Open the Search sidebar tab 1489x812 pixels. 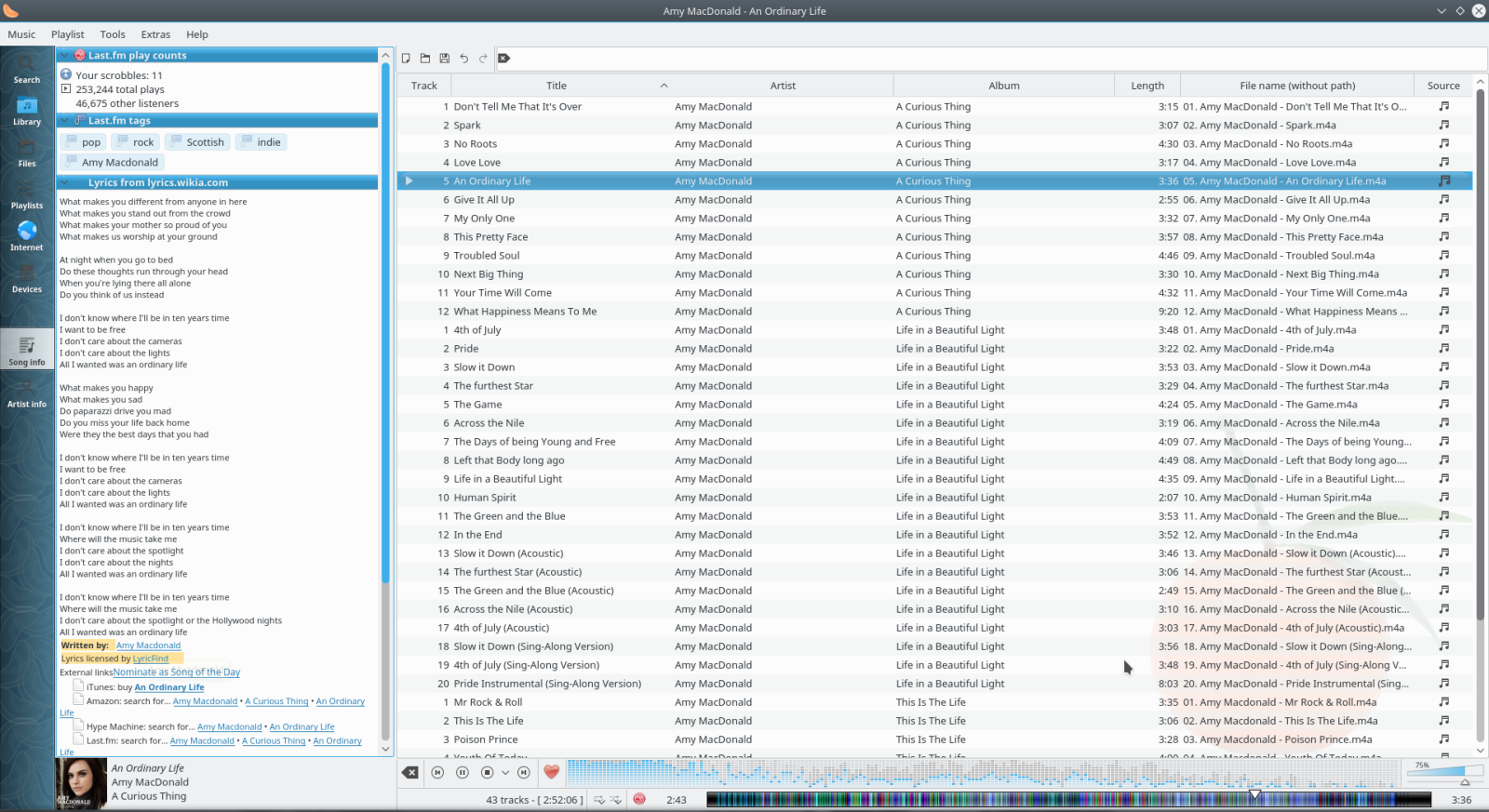(x=26, y=69)
